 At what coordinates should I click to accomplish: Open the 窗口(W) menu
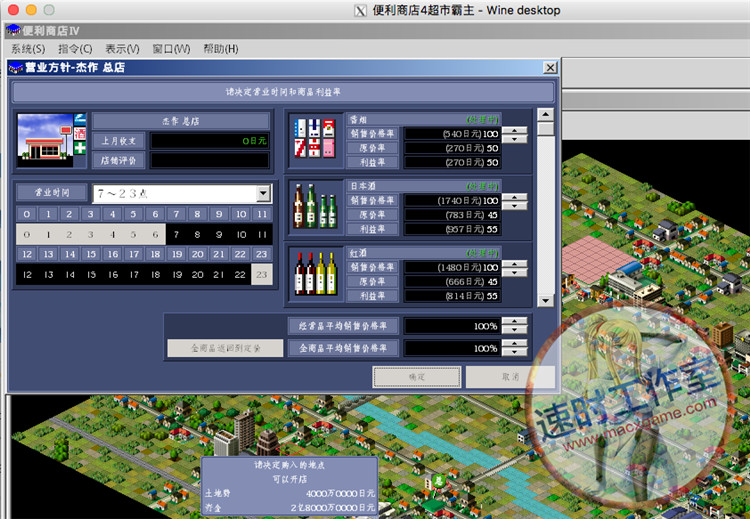(x=171, y=49)
